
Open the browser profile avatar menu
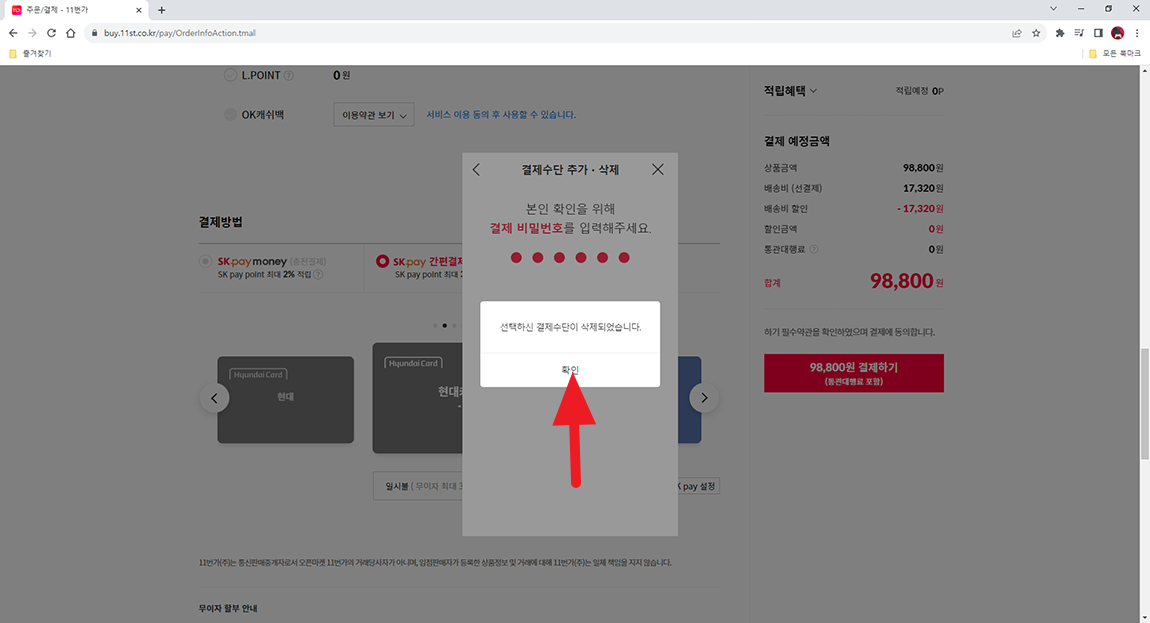[x=1117, y=32]
